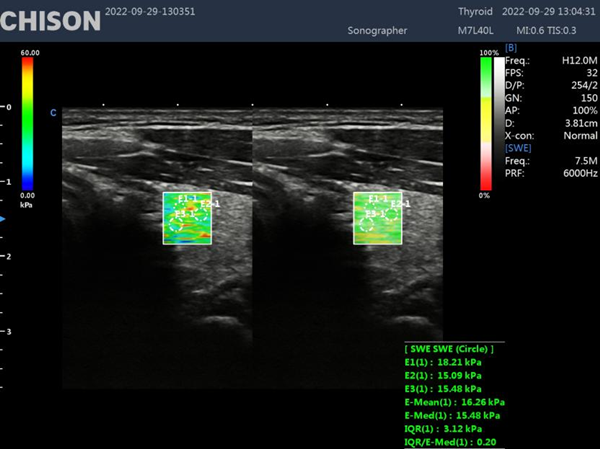Click the date time 2022-09-29 13:04:31
Viewport: 600px width, 449px height.
[549, 11]
